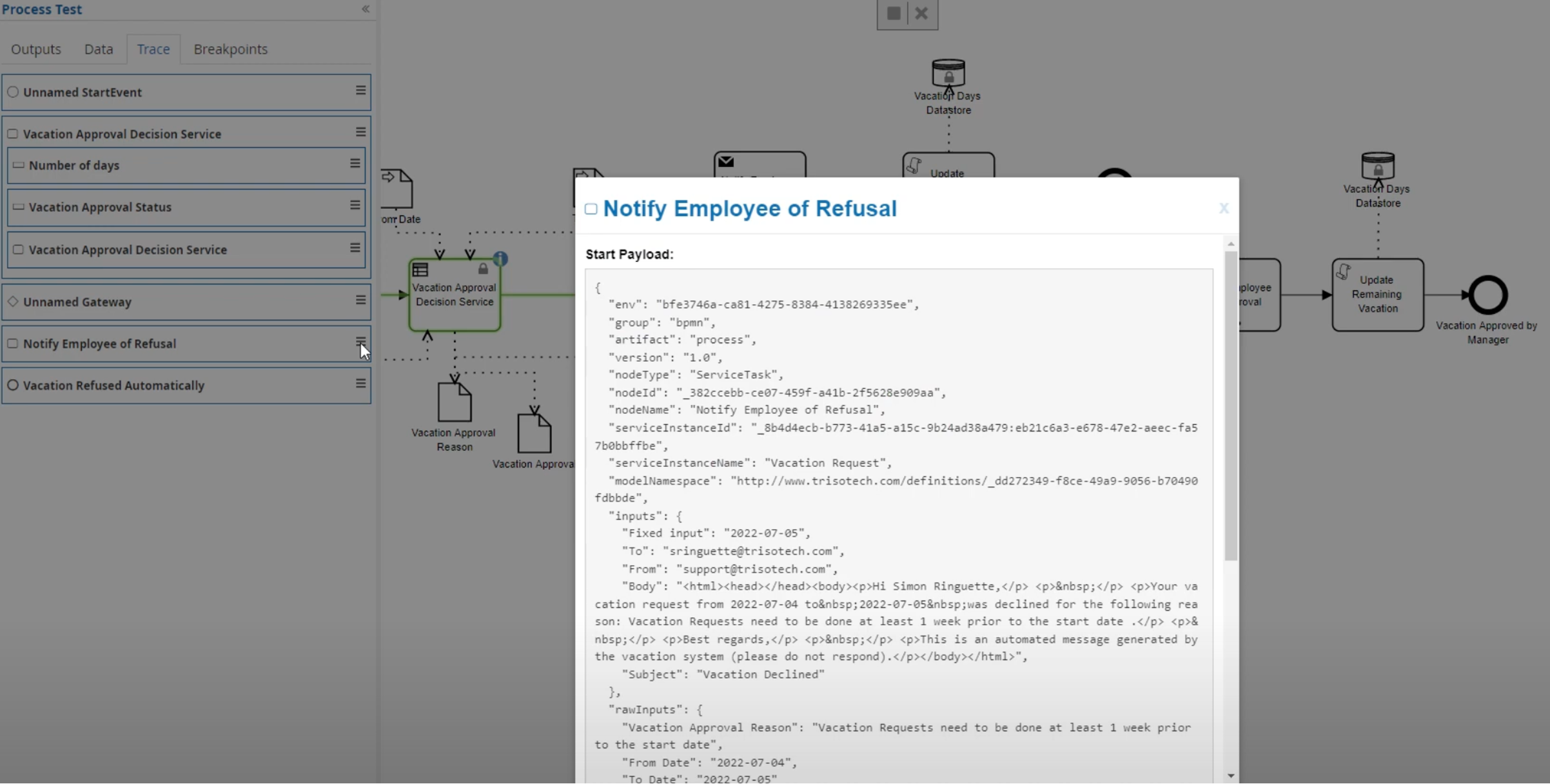This screenshot has height=784, width=1550.
Task: Switch to the Outputs tab
Action: [36, 49]
